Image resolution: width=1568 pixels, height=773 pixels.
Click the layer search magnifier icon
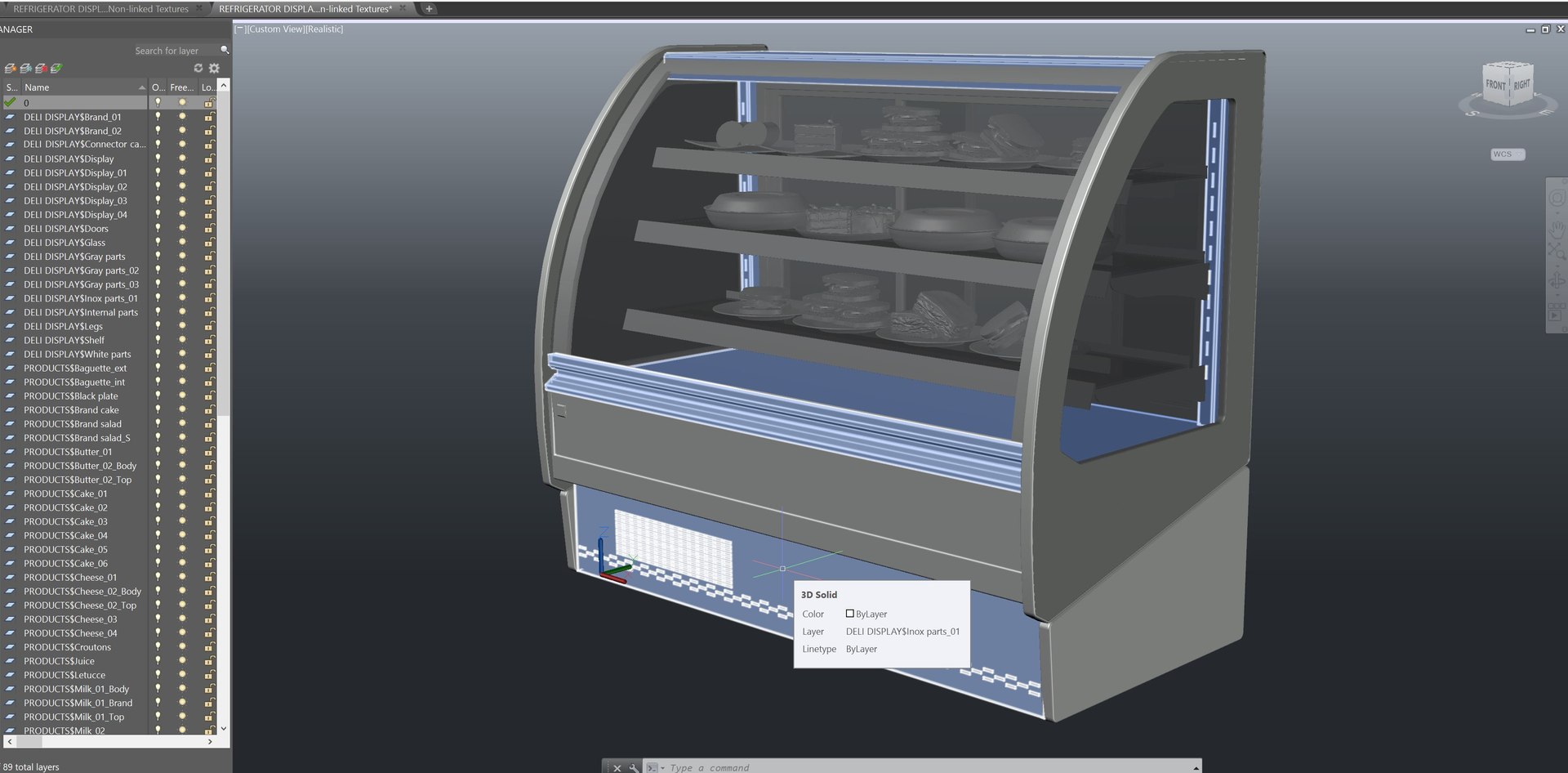coord(225,51)
